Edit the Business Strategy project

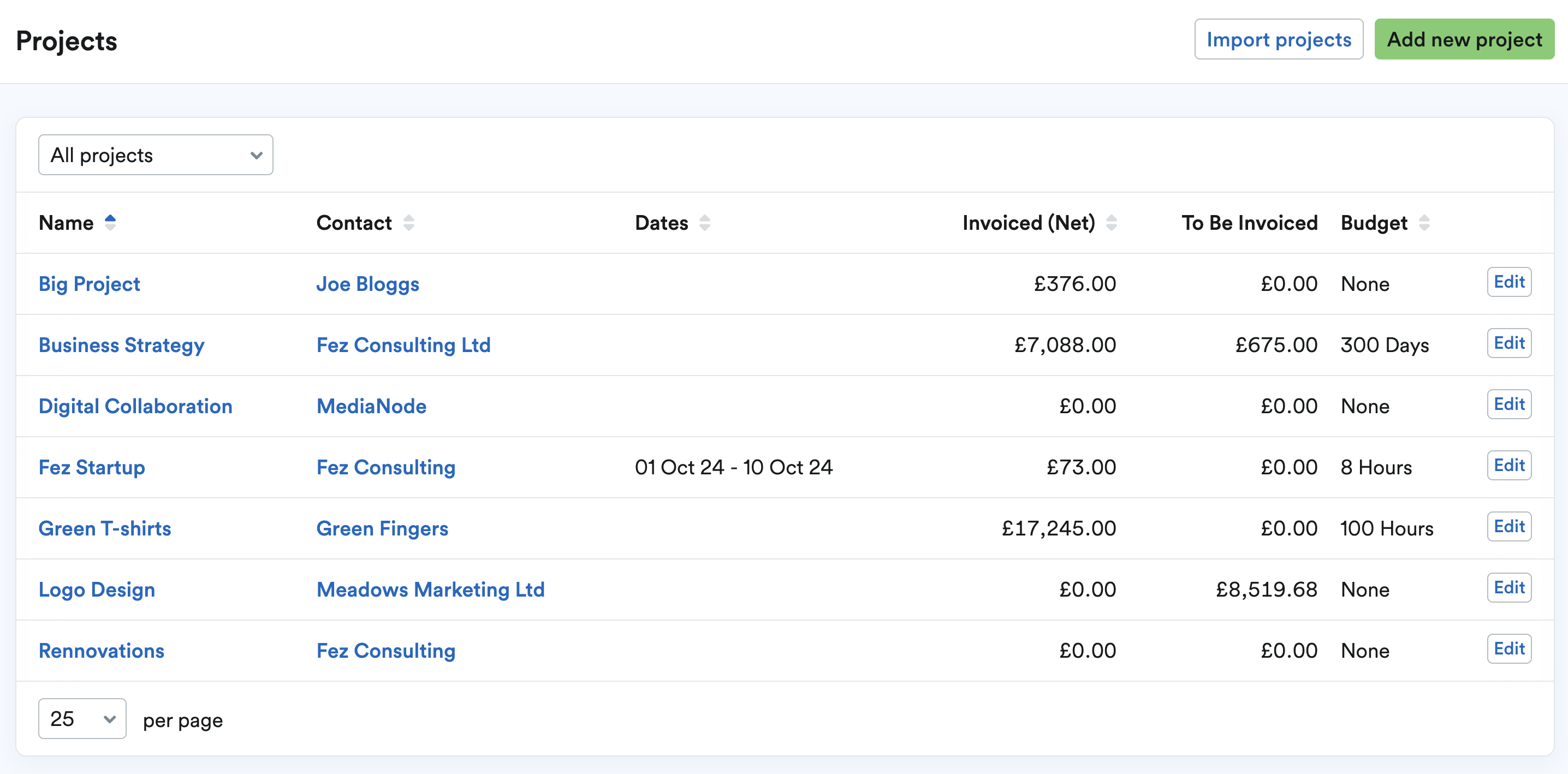pos(1509,343)
